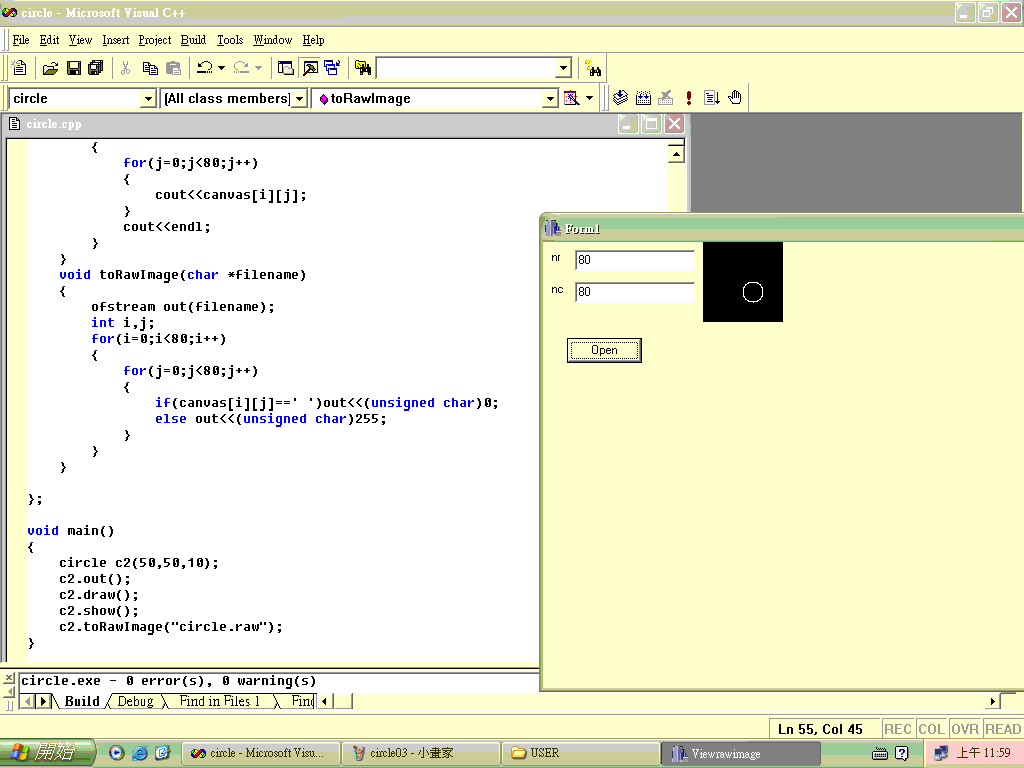This screenshot has height=768, width=1024.
Task: Click the breakpoint hand icon
Action: (x=735, y=98)
